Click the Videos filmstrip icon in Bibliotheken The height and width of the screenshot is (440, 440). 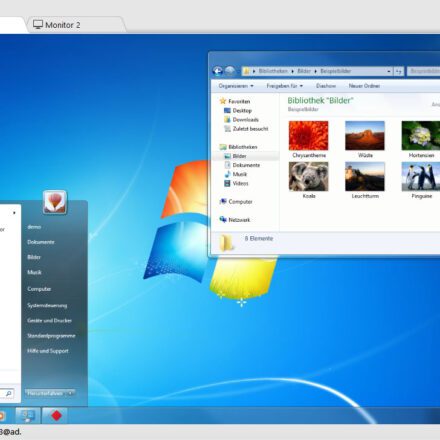[227, 183]
